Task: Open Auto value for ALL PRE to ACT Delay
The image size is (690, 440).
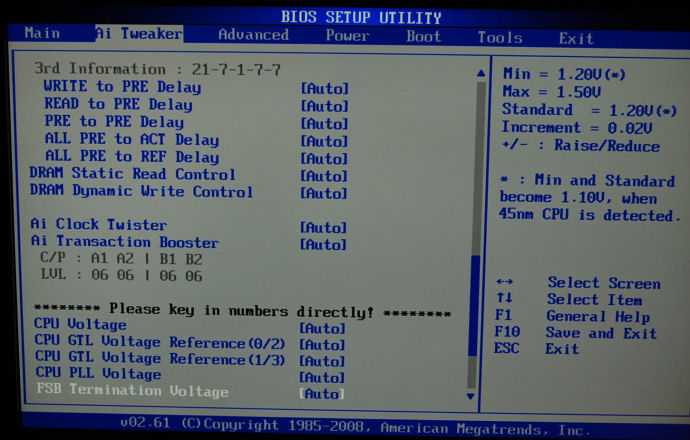Action: click(x=325, y=141)
